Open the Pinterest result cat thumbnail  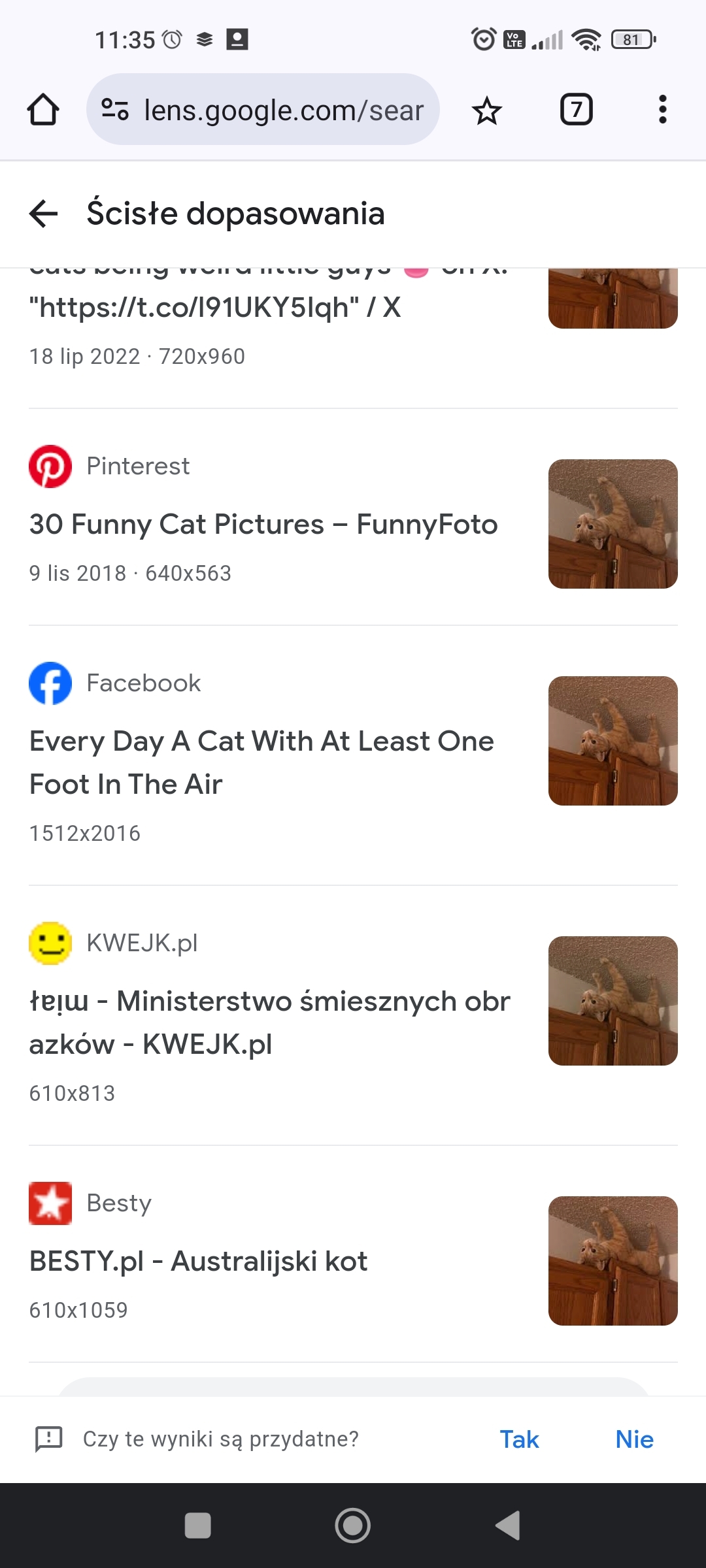point(613,524)
